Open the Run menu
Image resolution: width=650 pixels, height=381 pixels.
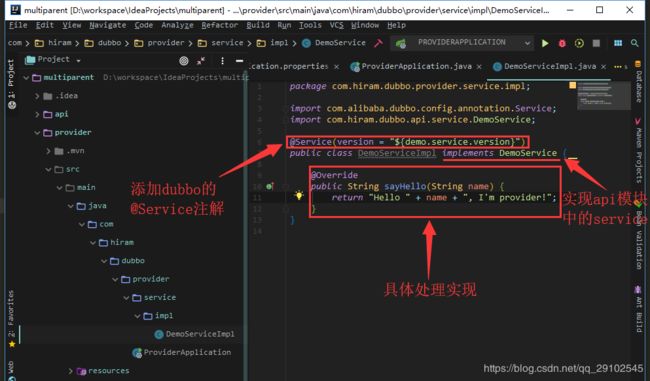[x=284, y=25]
